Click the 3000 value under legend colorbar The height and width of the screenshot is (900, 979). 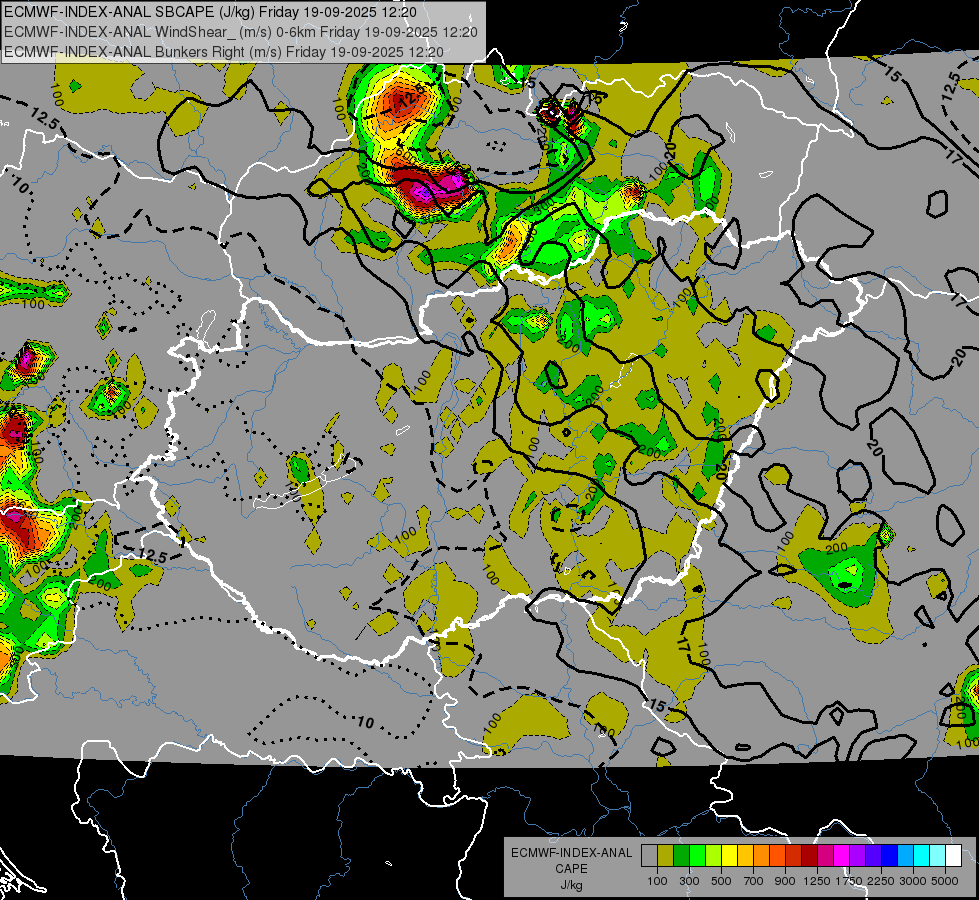pos(913,881)
